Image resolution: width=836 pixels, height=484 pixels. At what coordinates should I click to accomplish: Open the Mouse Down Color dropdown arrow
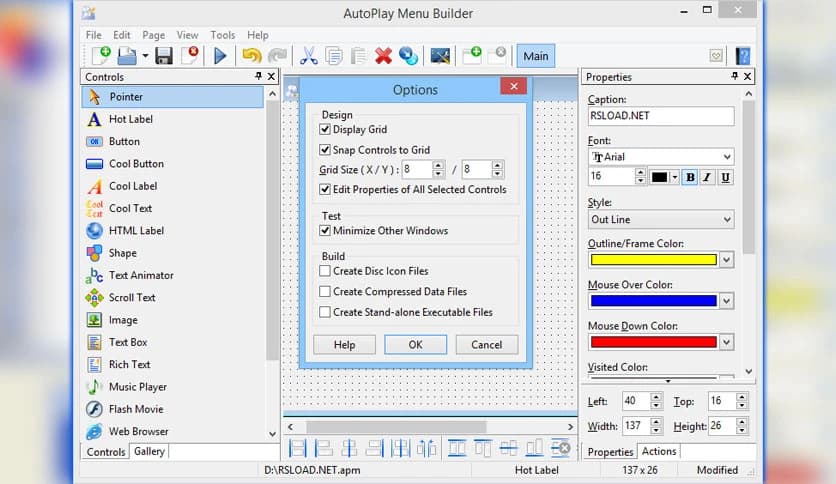click(726, 342)
